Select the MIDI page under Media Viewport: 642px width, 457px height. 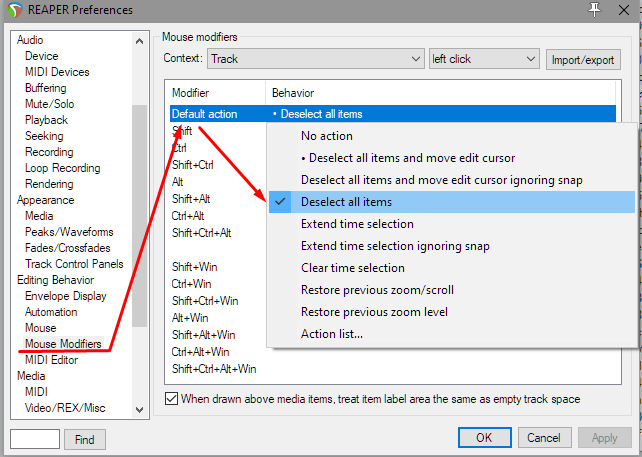[x=36, y=391]
